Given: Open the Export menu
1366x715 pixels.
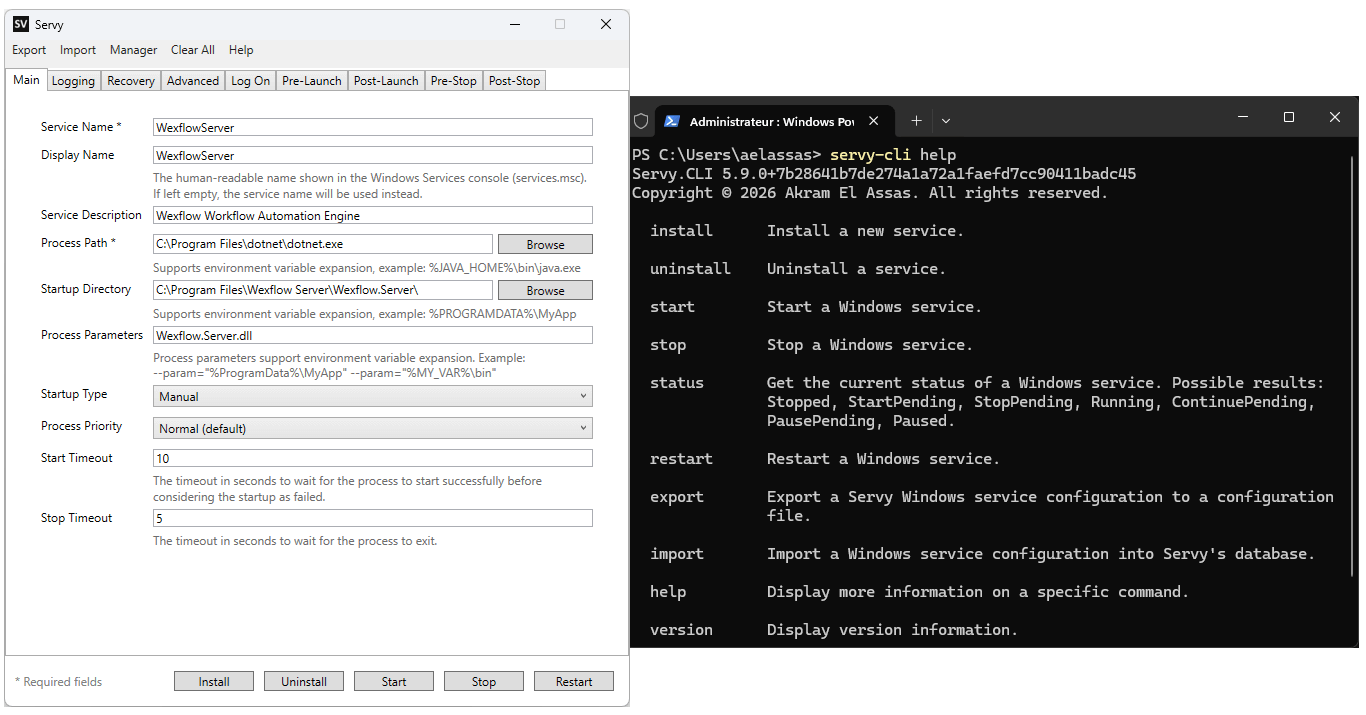Looking at the screenshot, I should click(28, 49).
